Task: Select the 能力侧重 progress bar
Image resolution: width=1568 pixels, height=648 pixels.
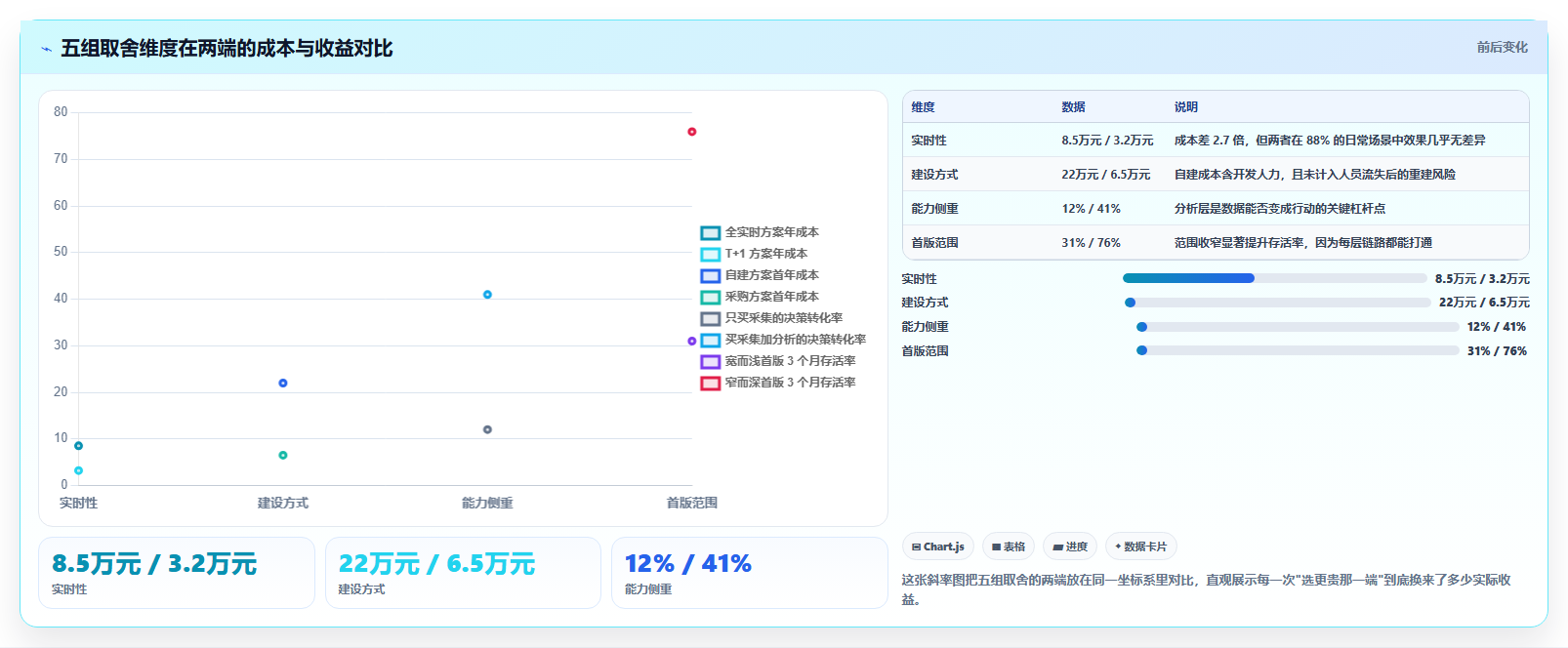Action: [1298, 327]
